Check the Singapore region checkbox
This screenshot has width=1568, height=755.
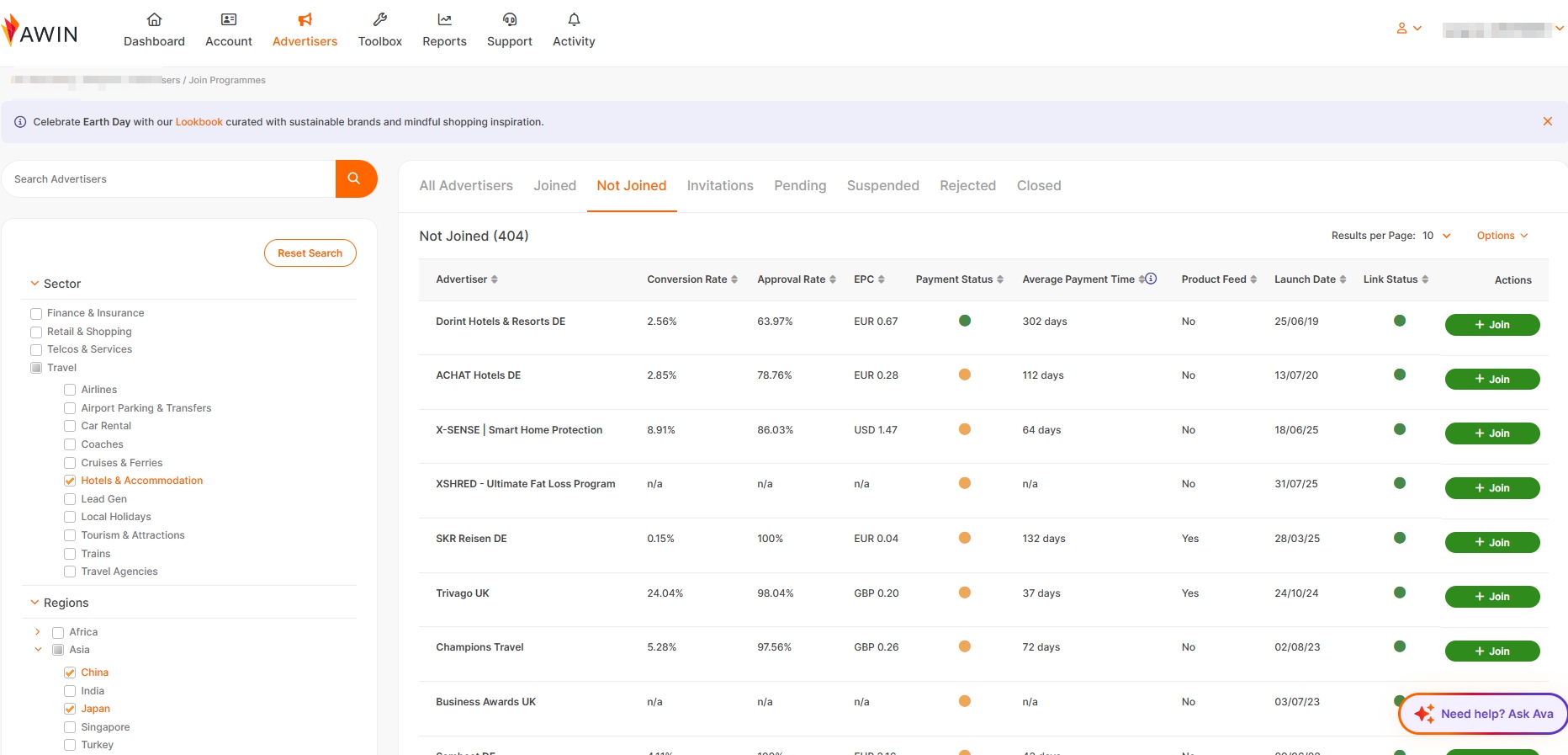coord(70,727)
